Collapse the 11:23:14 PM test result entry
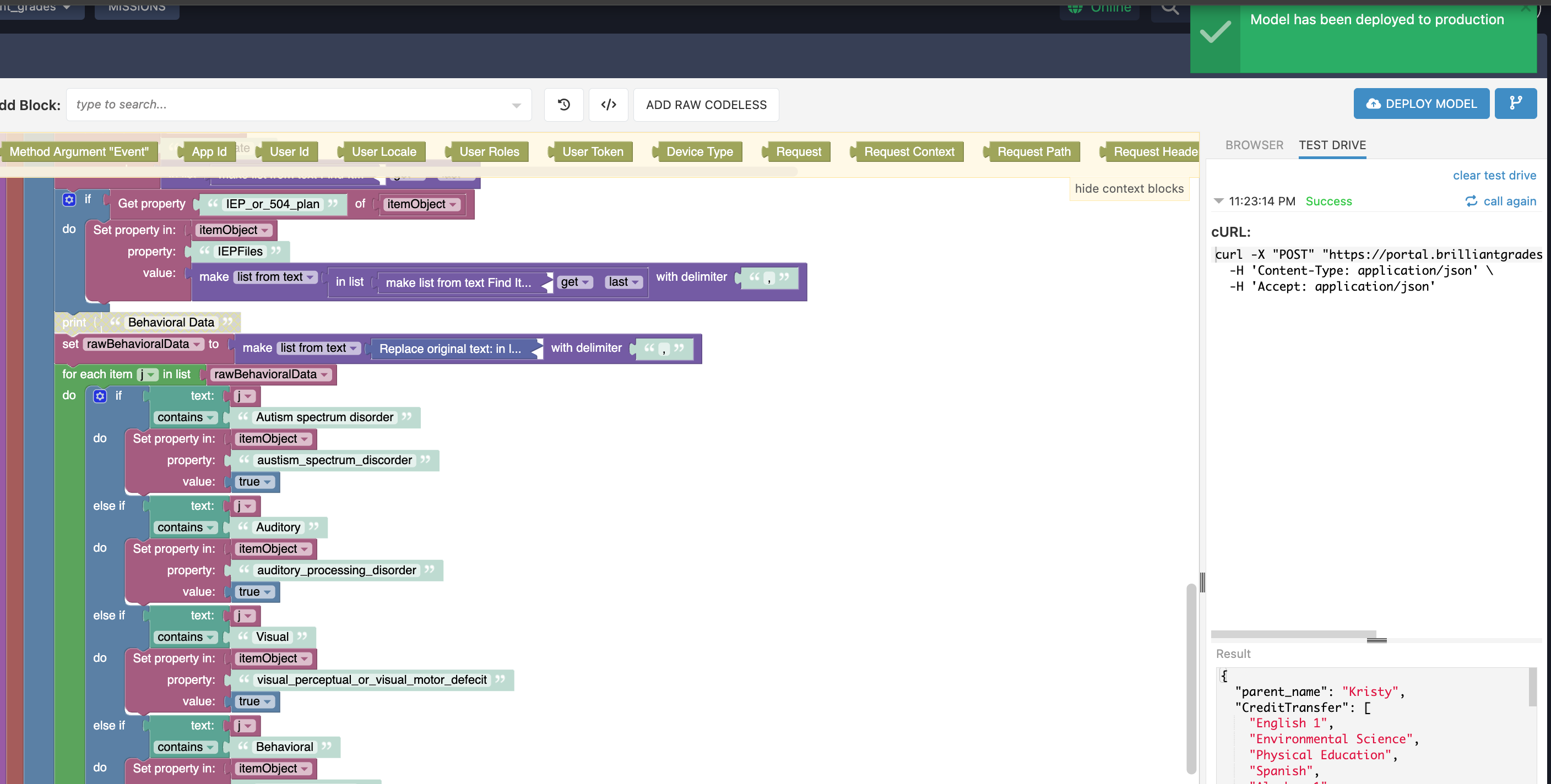Screen dimensions: 1551x784 1219,201
